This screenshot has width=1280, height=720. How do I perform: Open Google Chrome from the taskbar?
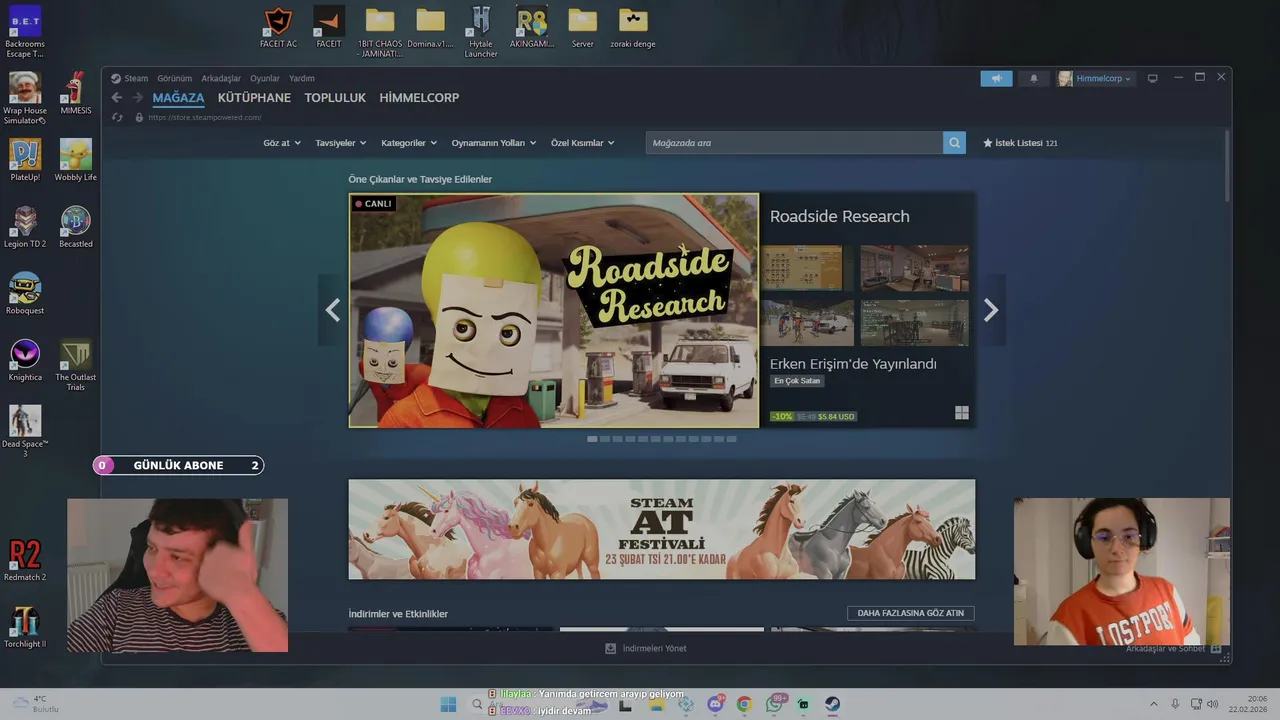744,704
